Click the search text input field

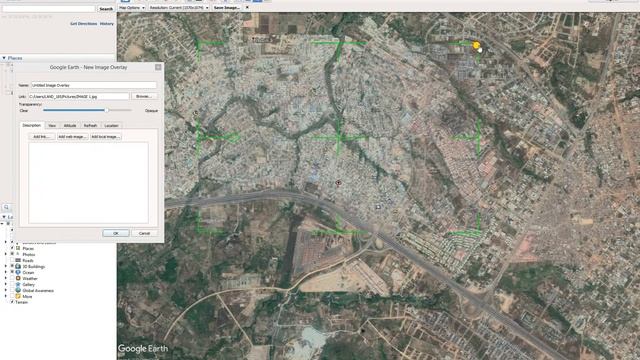[49, 9]
